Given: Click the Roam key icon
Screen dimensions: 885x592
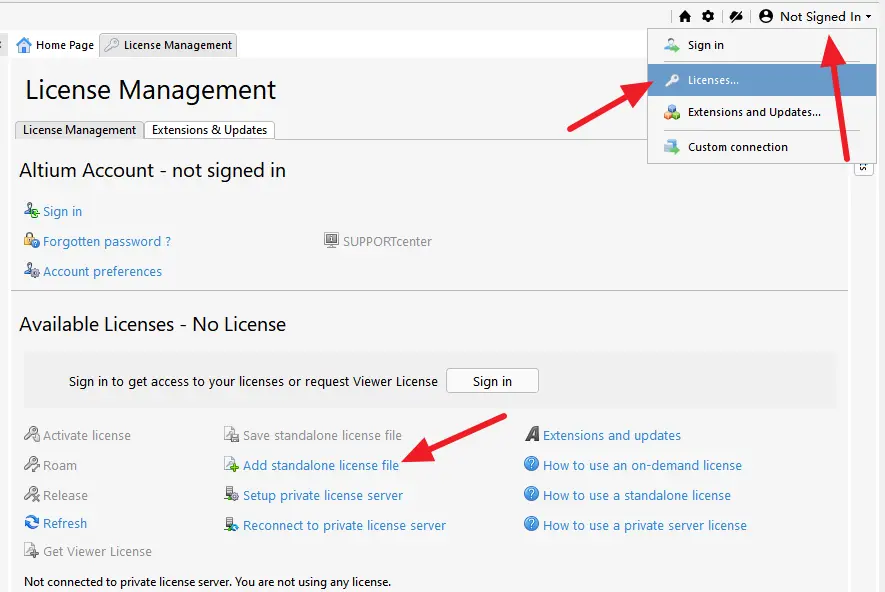Looking at the screenshot, I should (32, 464).
